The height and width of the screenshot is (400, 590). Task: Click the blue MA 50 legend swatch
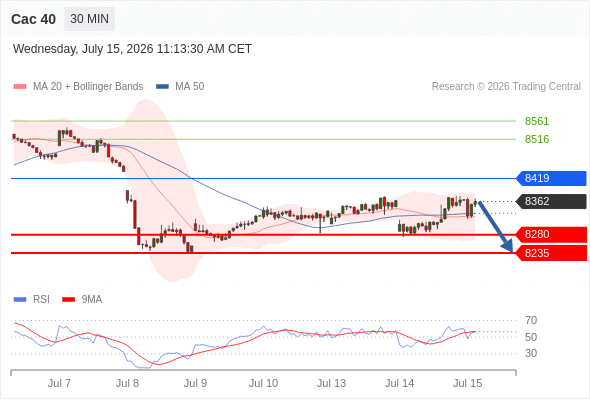tap(162, 87)
